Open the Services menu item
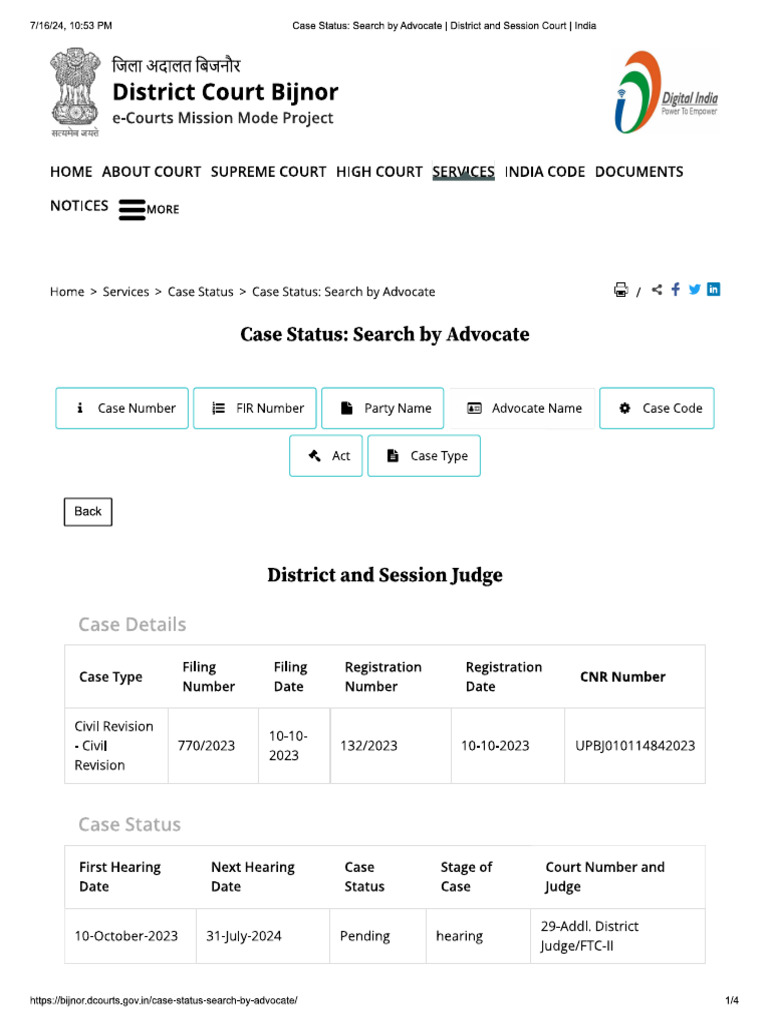The image size is (768, 1024). (x=463, y=172)
